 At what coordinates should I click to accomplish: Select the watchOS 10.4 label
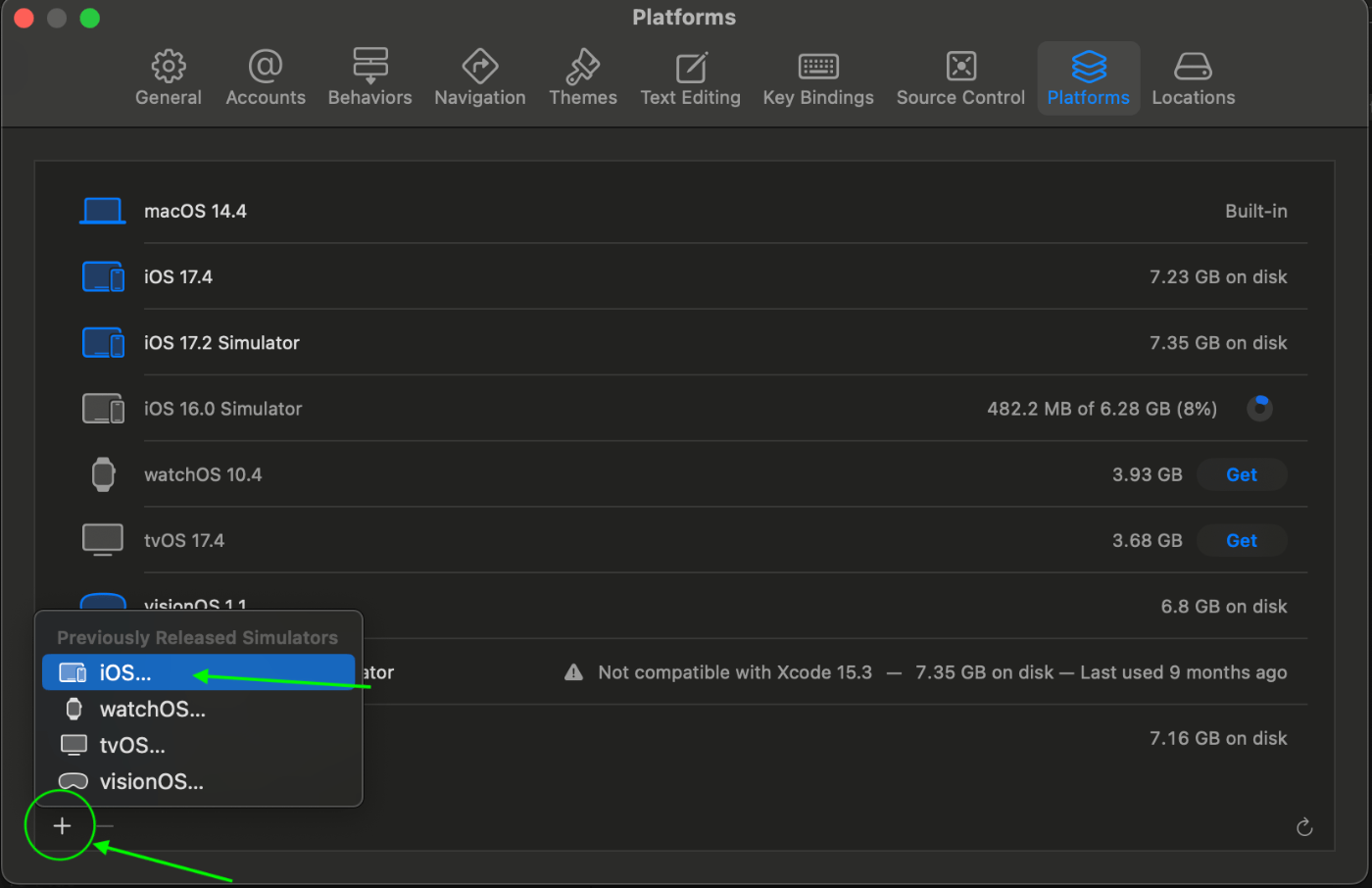tap(203, 474)
